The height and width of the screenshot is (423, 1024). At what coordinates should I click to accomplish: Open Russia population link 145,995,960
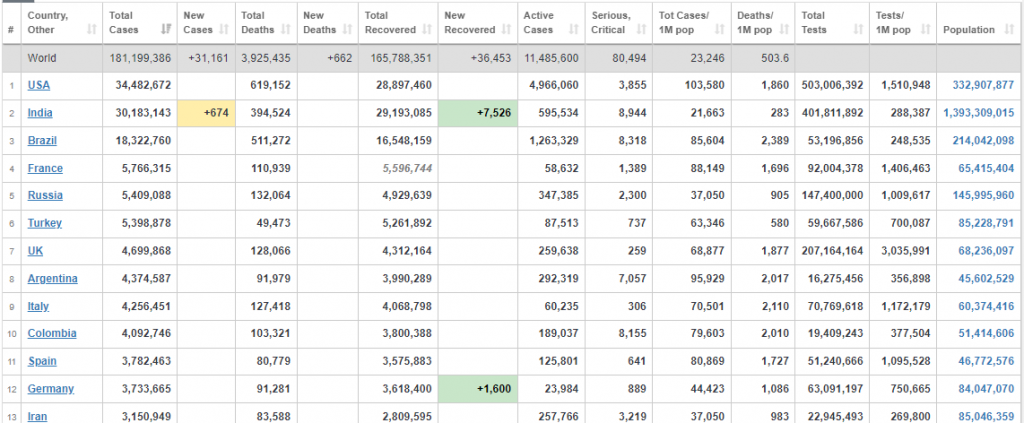pyautogui.click(x=984, y=195)
